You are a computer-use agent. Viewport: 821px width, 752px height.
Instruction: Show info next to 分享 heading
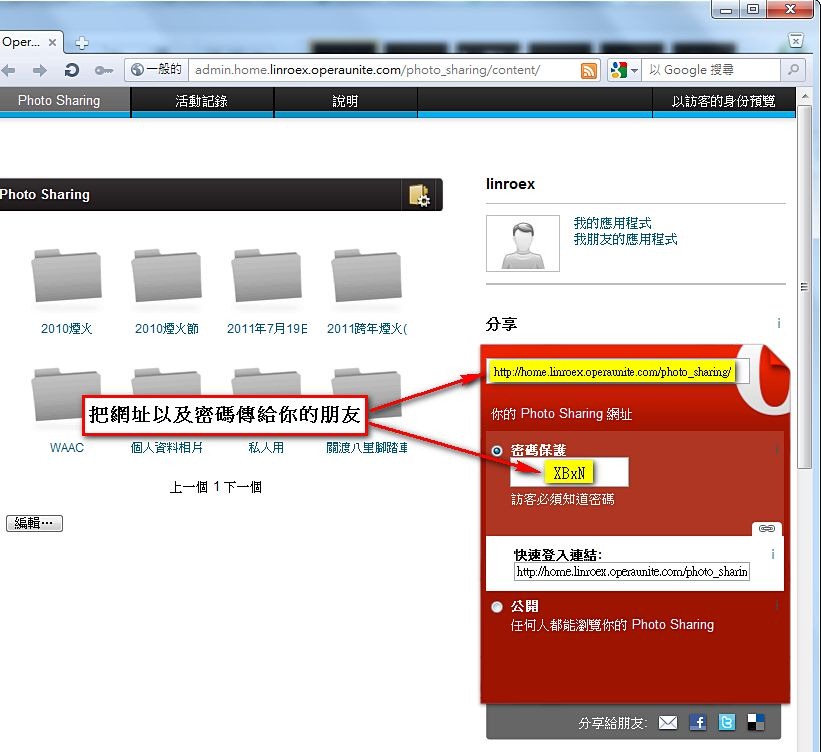779,323
